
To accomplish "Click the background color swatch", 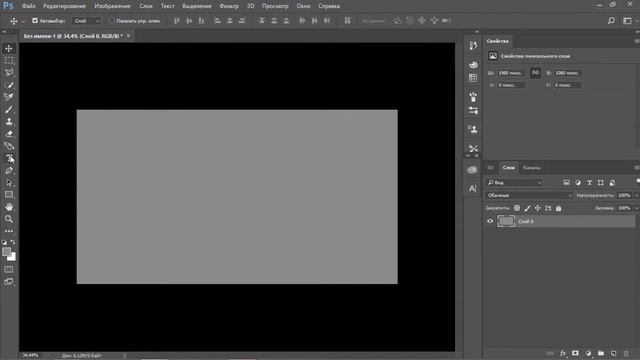I will click(x=12, y=258).
